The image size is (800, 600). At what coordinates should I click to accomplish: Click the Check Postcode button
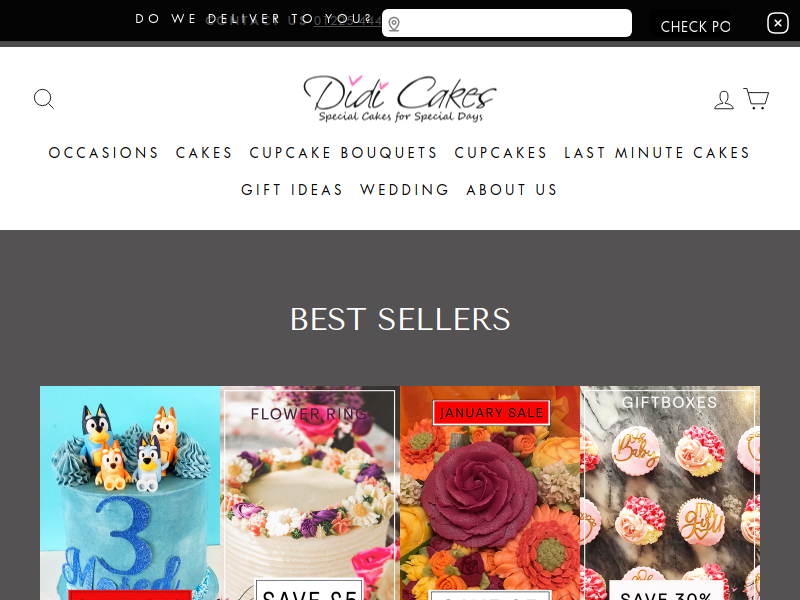[695, 27]
